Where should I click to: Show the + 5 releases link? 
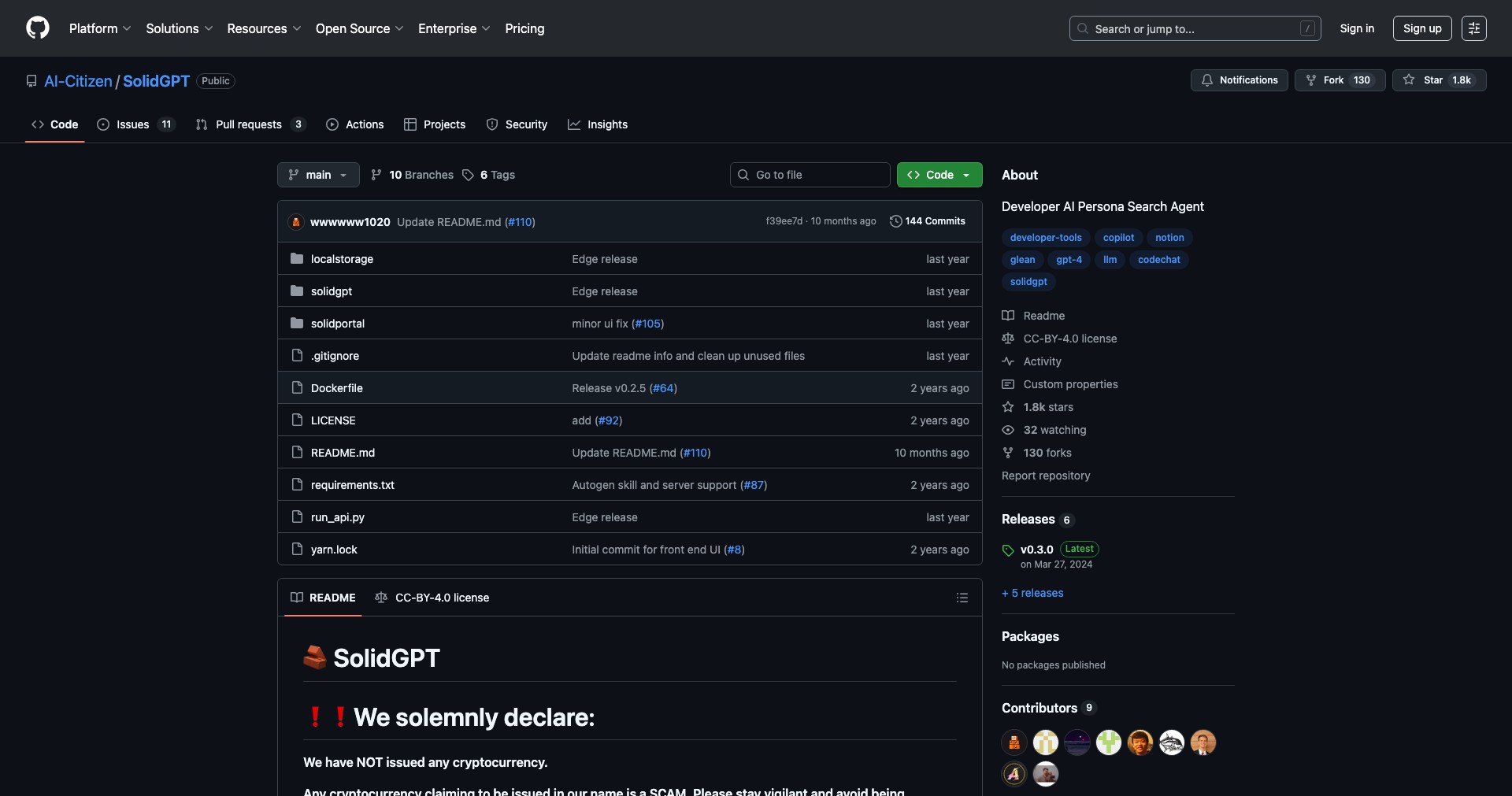pyautogui.click(x=1032, y=593)
